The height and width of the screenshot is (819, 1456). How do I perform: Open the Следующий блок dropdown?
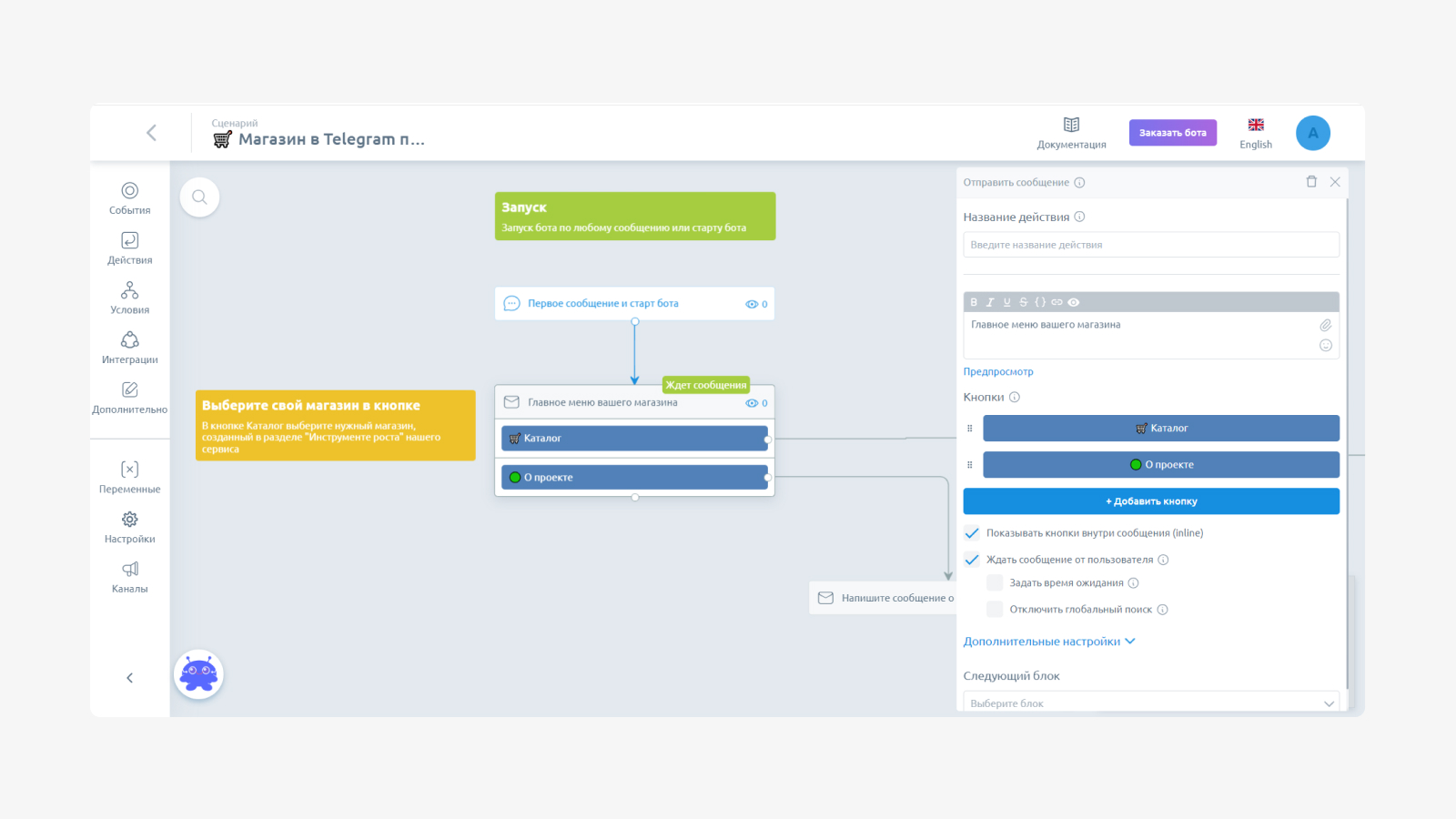click(x=1151, y=703)
